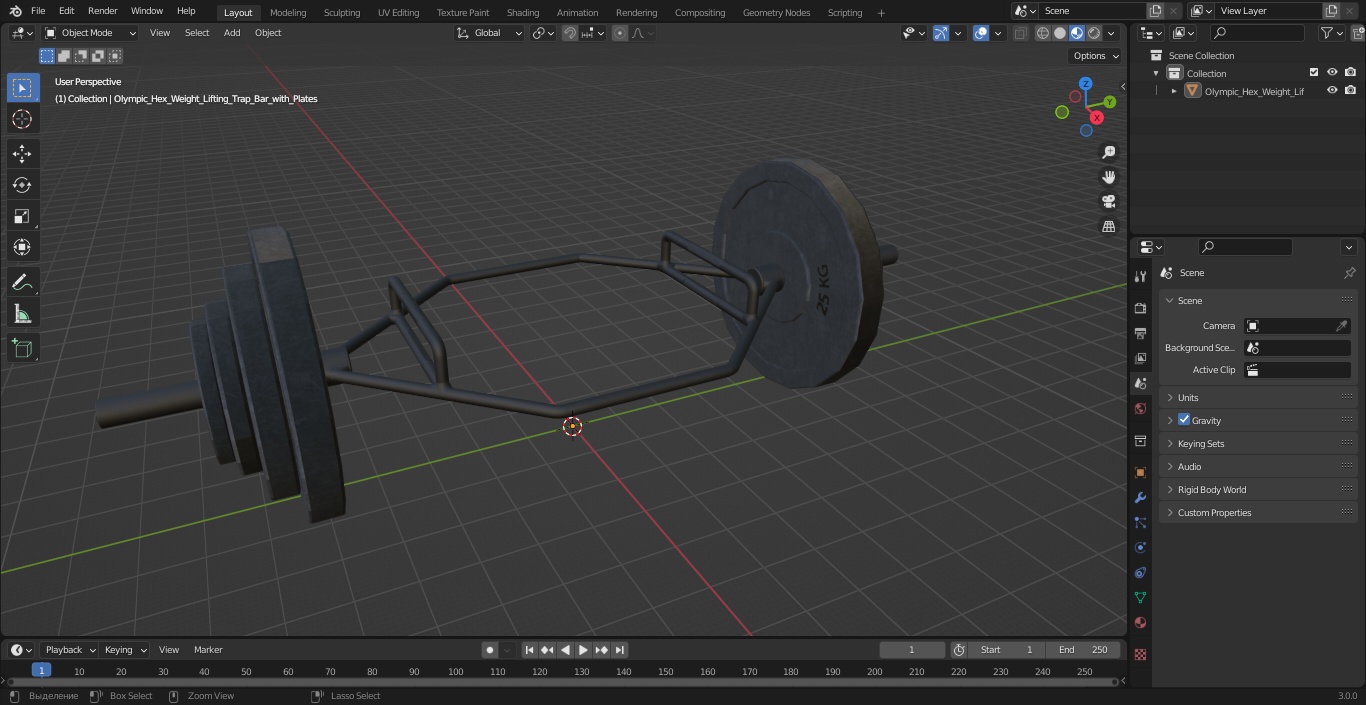Select the Transform tool

[x=22, y=247]
